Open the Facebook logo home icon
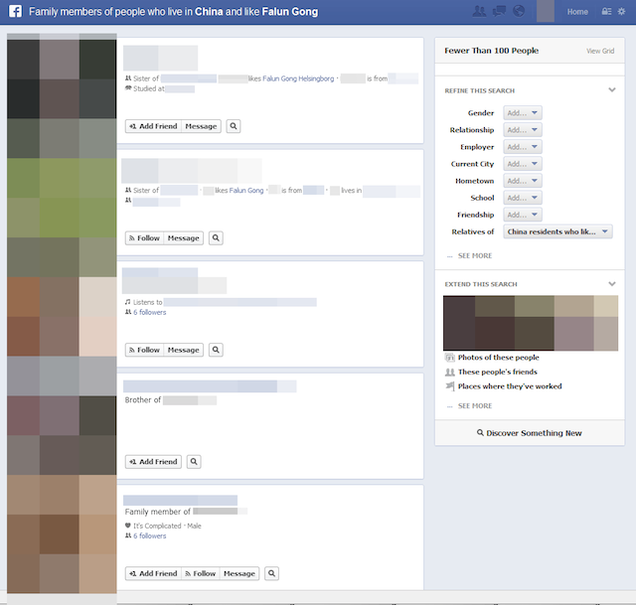 [15, 11]
